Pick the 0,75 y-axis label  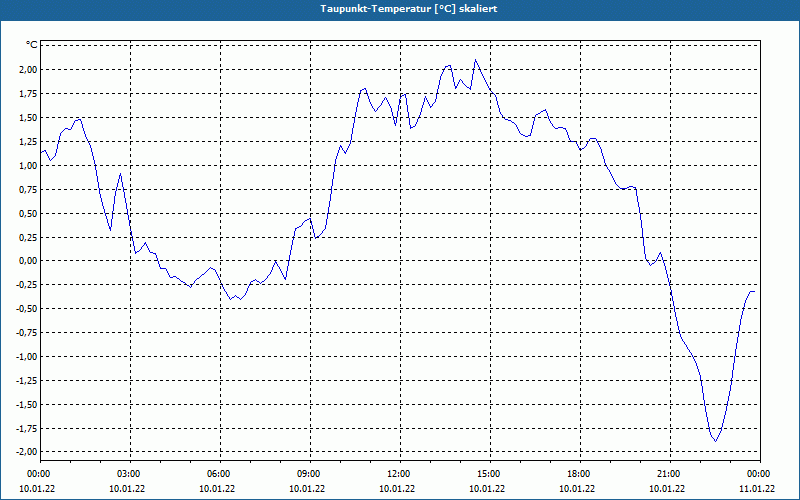28,189
